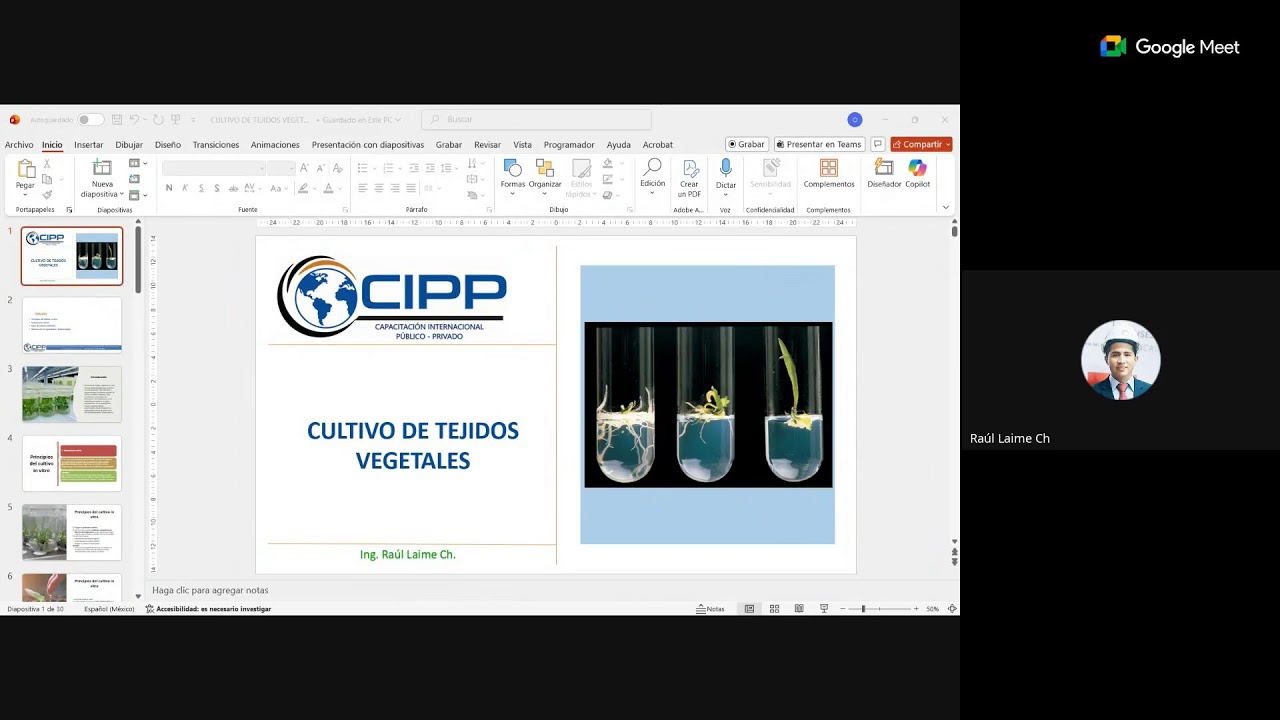Click the Organizar arrange icon
The height and width of the screenshot is (720, 1280).
pos(545,167)
